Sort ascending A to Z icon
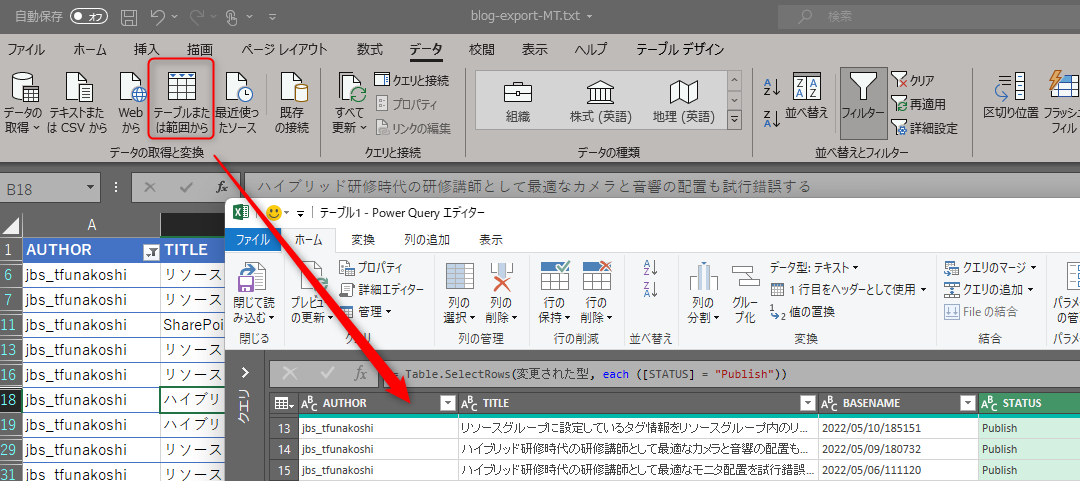The width and height of the screenshot is (1080, 481). (772, 86)
